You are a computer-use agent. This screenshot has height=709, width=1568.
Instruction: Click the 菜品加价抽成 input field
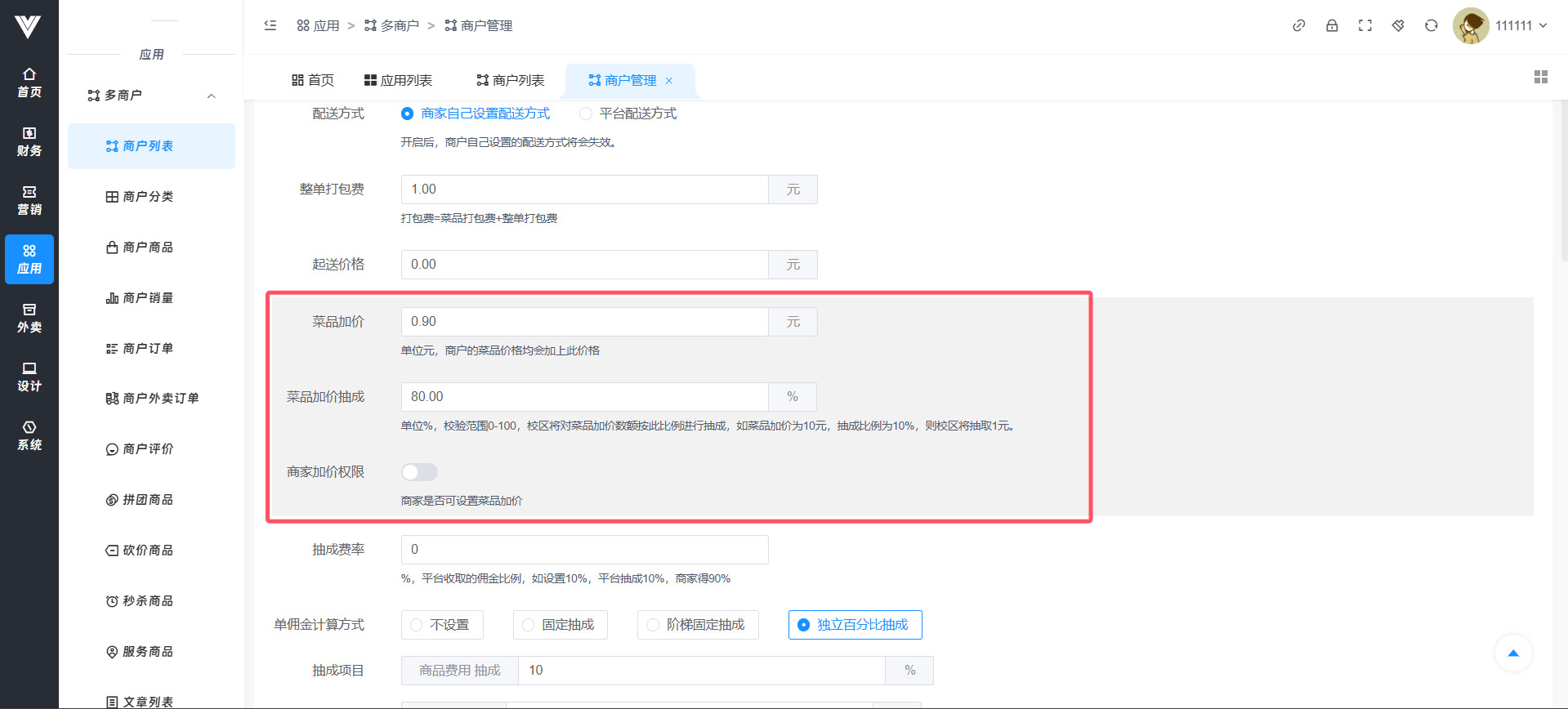tap(584, 397)
